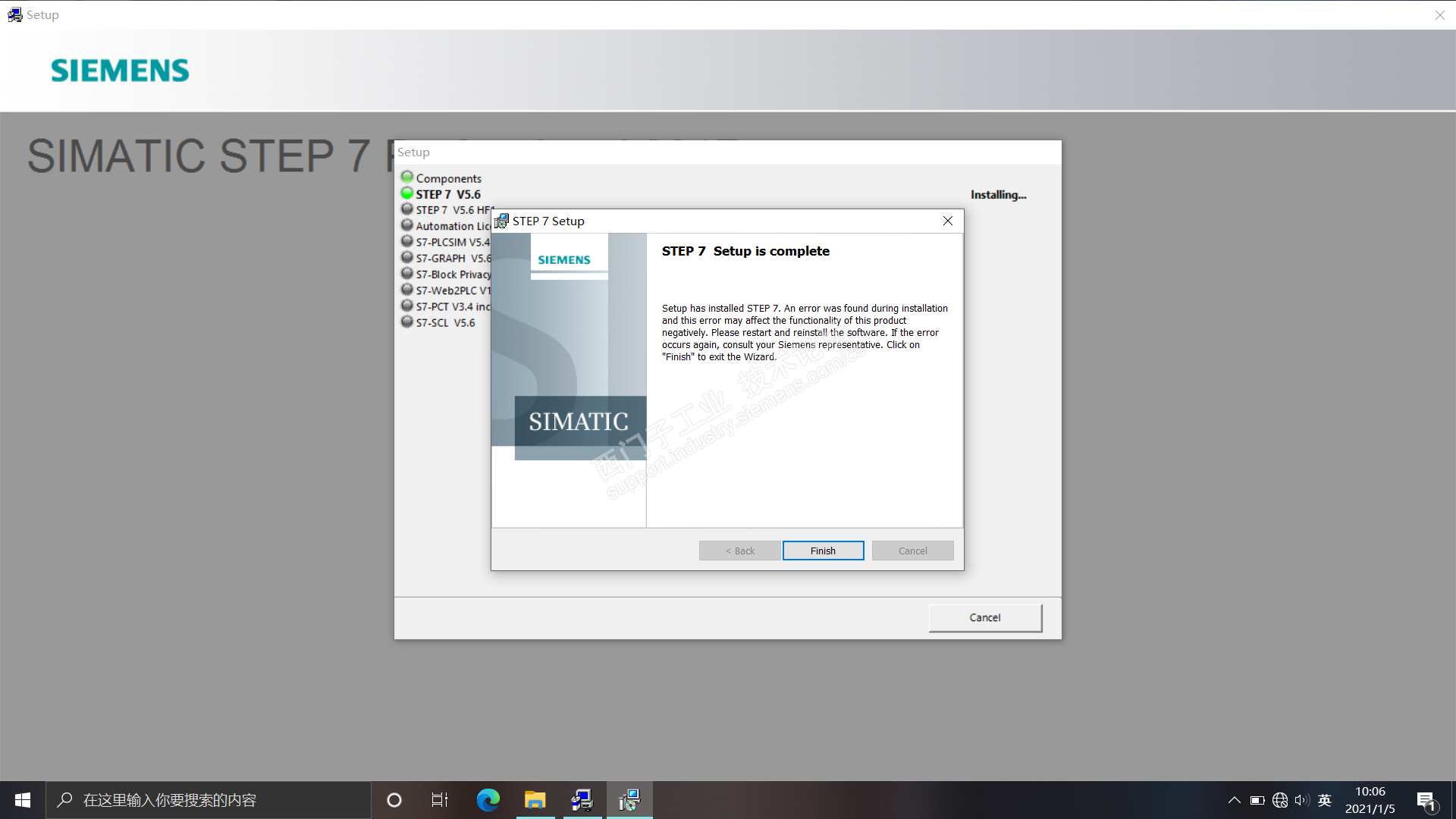Click Finish to exit the wizard
1456x819 pixels.
[x=823, y=551]
